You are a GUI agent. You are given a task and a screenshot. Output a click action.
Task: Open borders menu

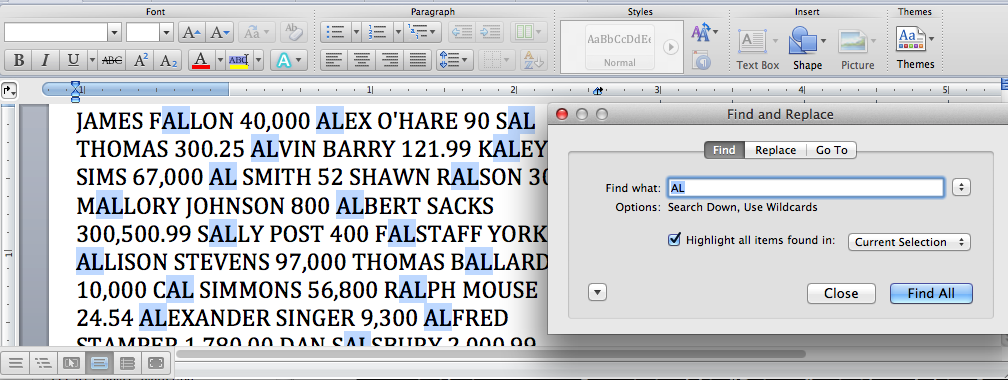click(x=496, y=61)
